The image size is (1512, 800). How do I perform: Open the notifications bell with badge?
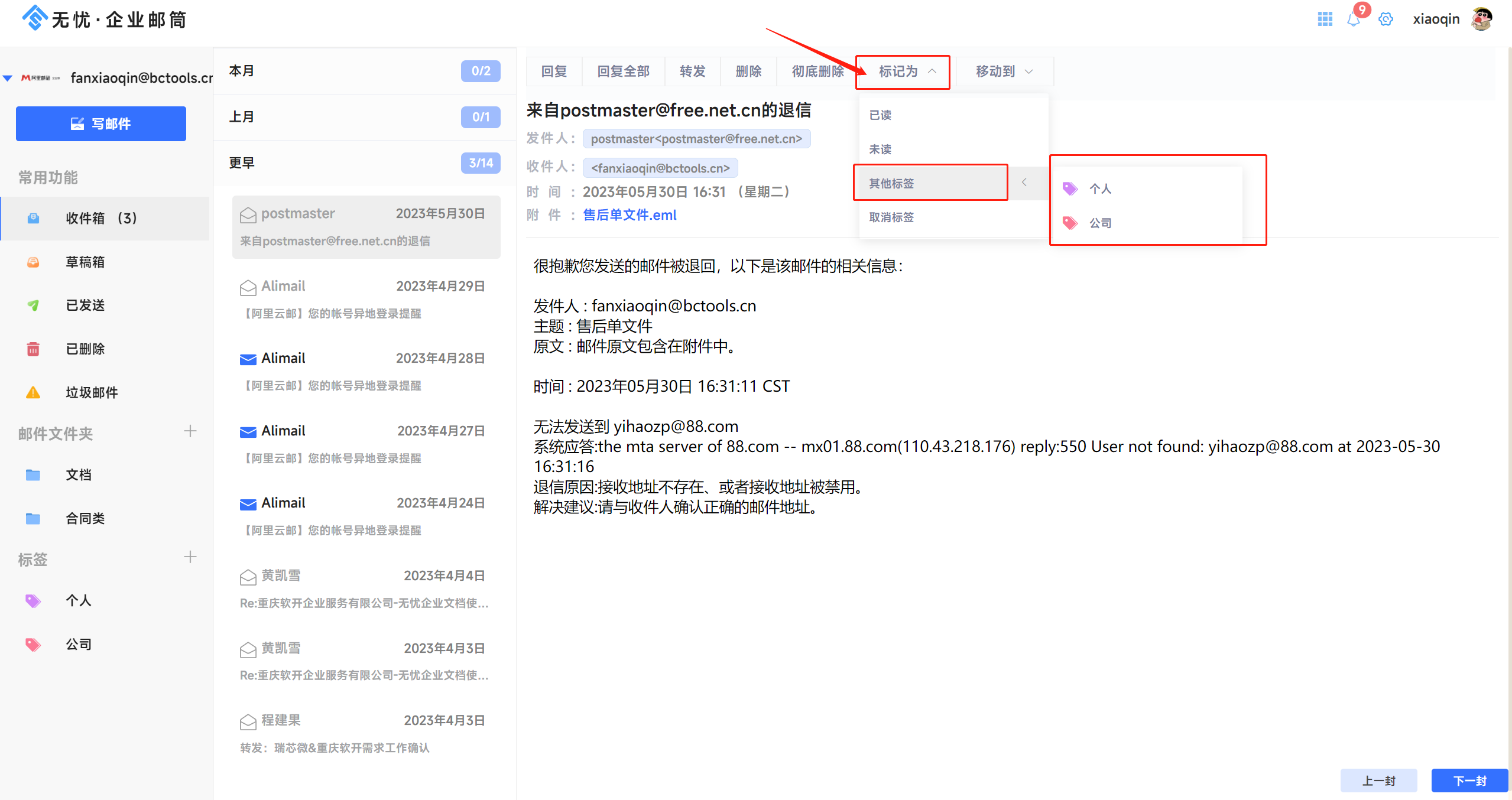1354,19
